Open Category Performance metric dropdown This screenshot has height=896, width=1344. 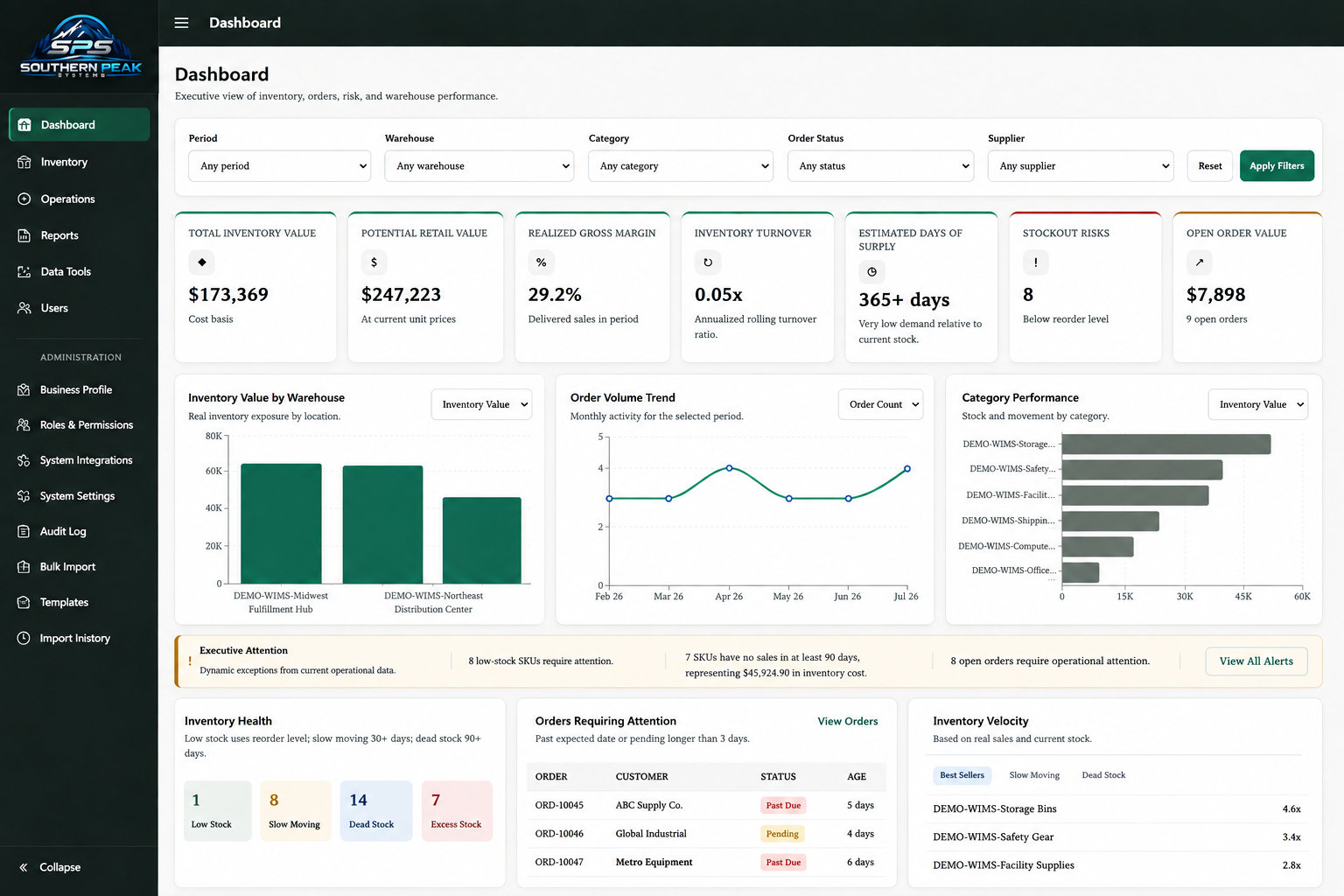(1258, 404)
